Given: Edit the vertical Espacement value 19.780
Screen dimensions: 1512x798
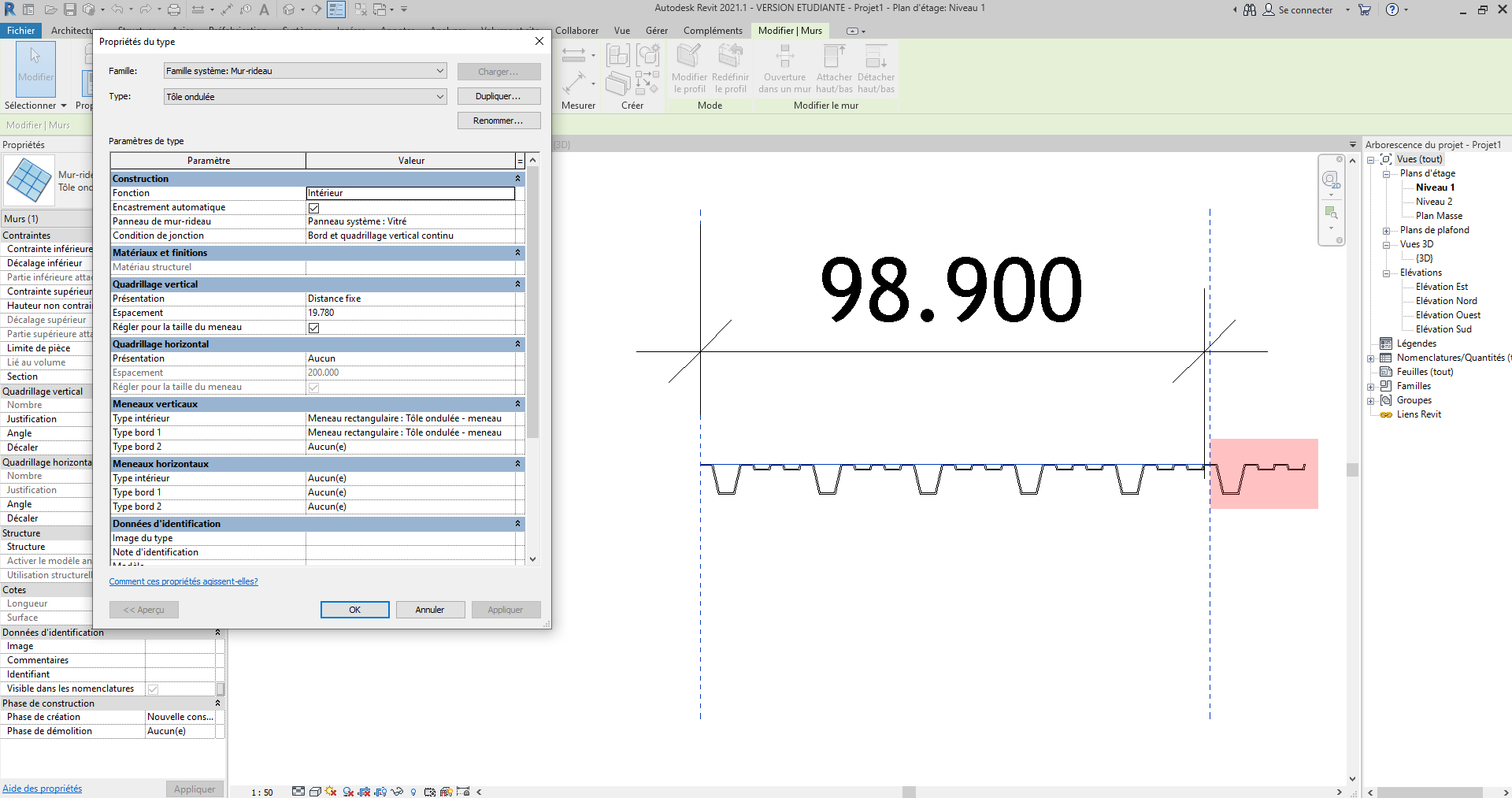Looking at the screenshot, I should point(410,313).
